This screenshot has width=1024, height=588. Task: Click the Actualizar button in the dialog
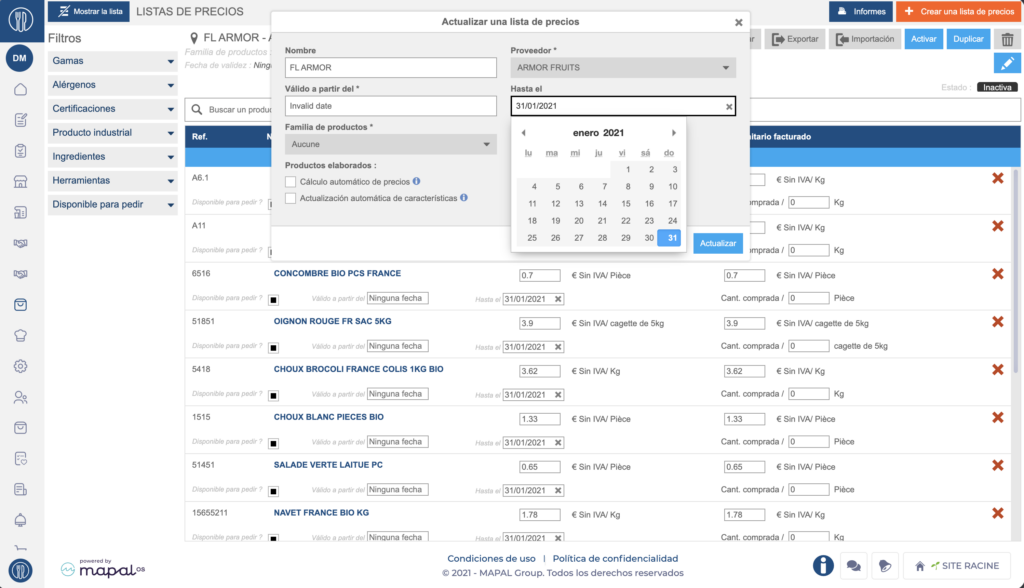(718, 243)
